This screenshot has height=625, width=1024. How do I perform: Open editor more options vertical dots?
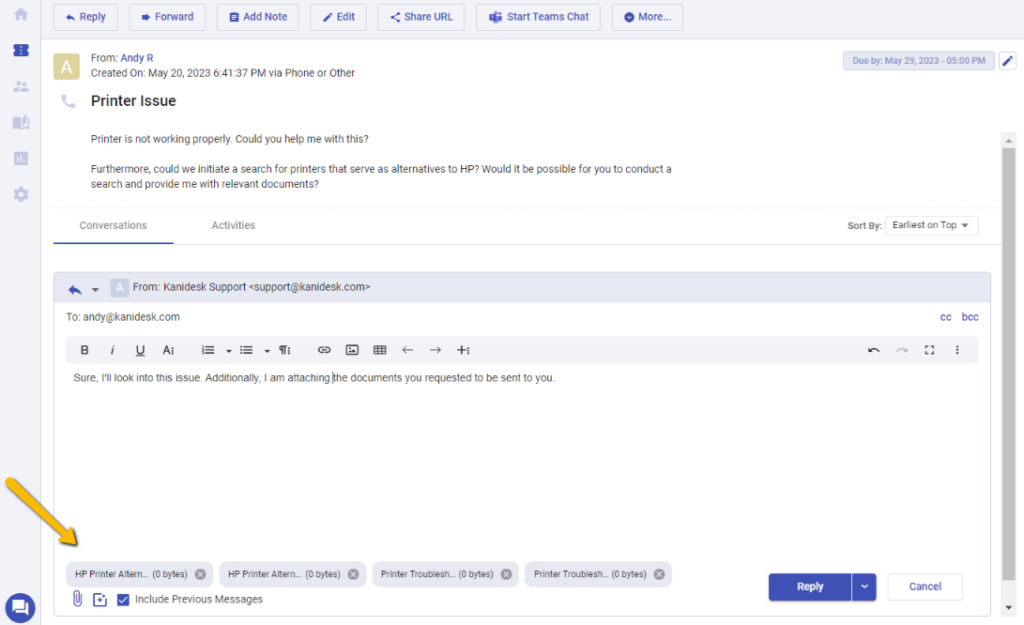[x=957, y=350]
